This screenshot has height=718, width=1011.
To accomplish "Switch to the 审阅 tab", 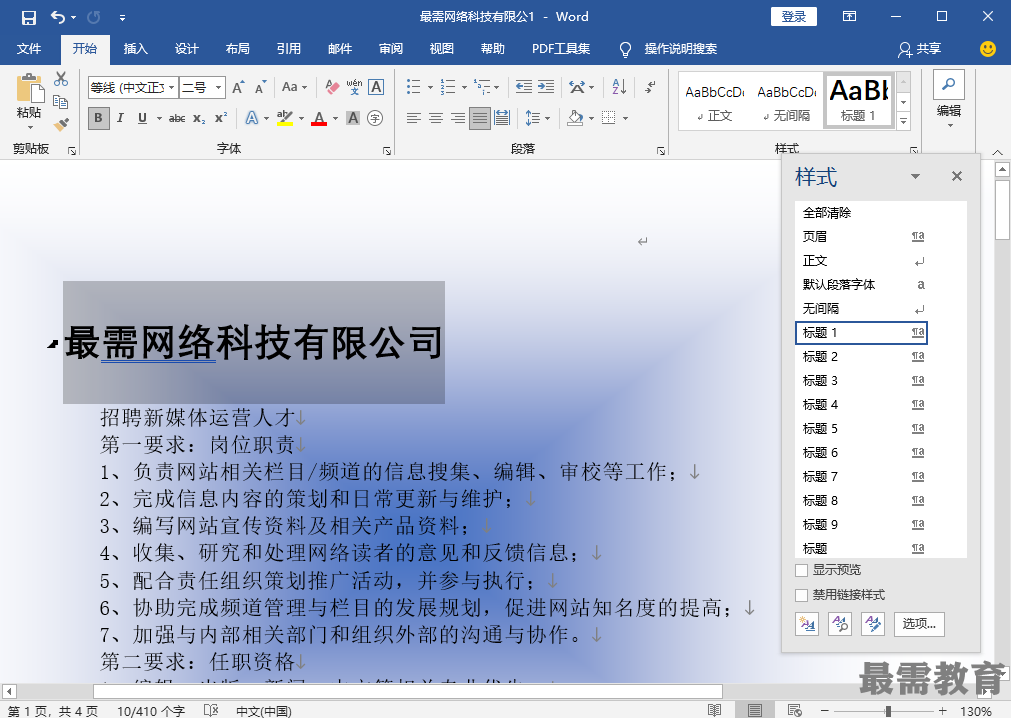I will click(x=391, y=49).
